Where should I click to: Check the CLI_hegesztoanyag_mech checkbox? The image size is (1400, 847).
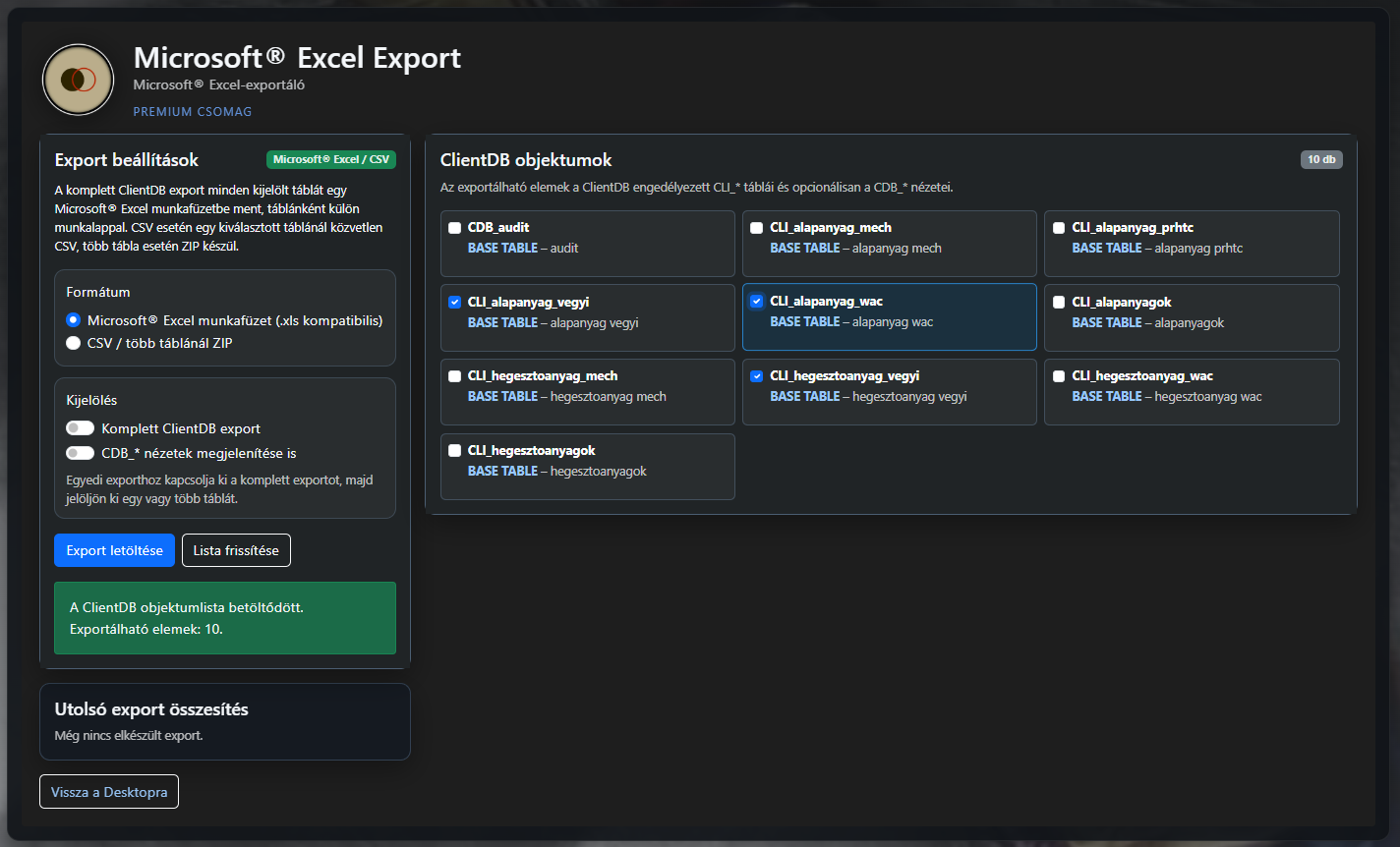(x=454, y=376)
